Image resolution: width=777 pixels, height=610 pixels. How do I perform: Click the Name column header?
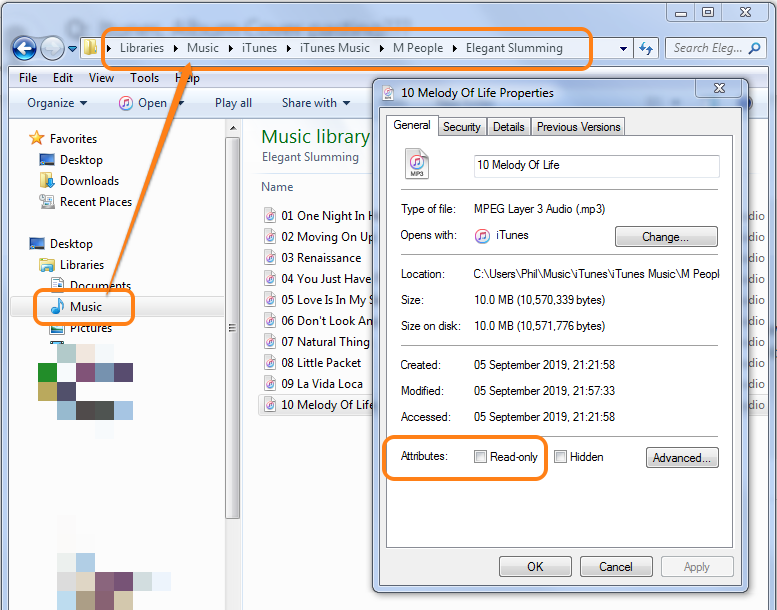pos(277,187)
